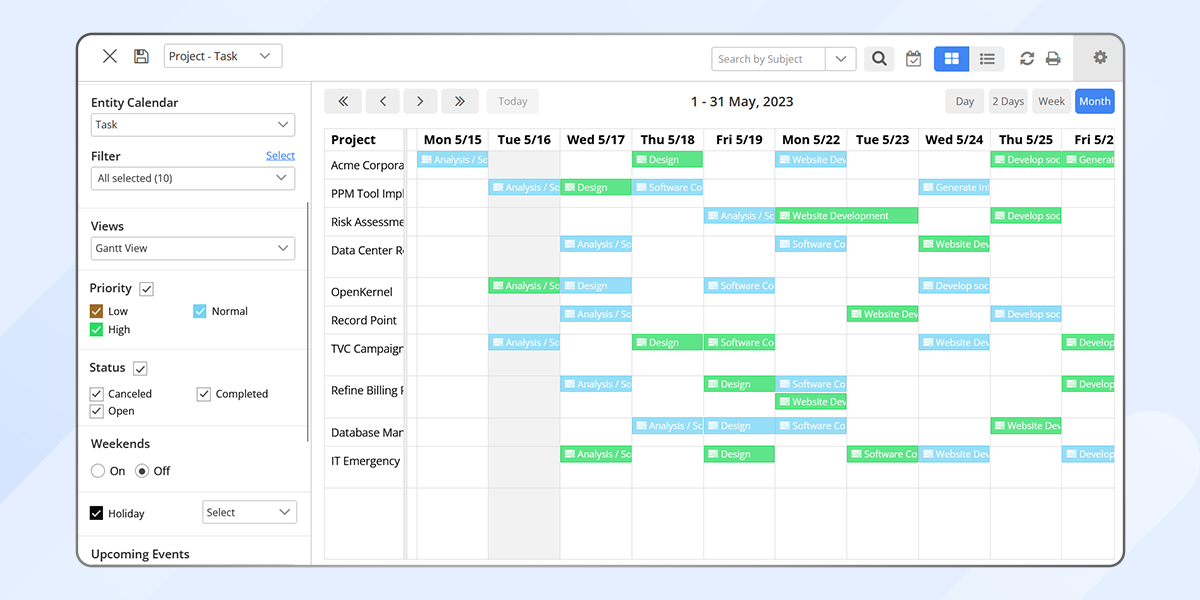The width and height of the screenshot is (1200, 600).
Task: Jump back with double-left arrow button
Action: click(343, 101)
